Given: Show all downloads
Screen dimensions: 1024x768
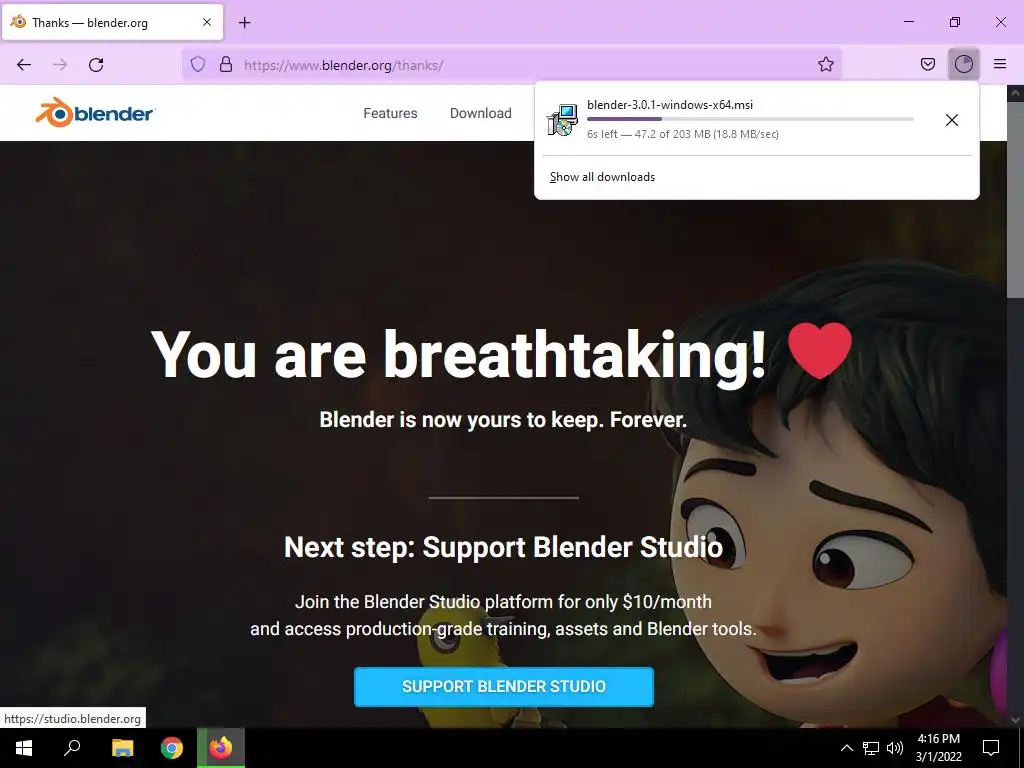Looking at the screenshot, I should [602, 177].
